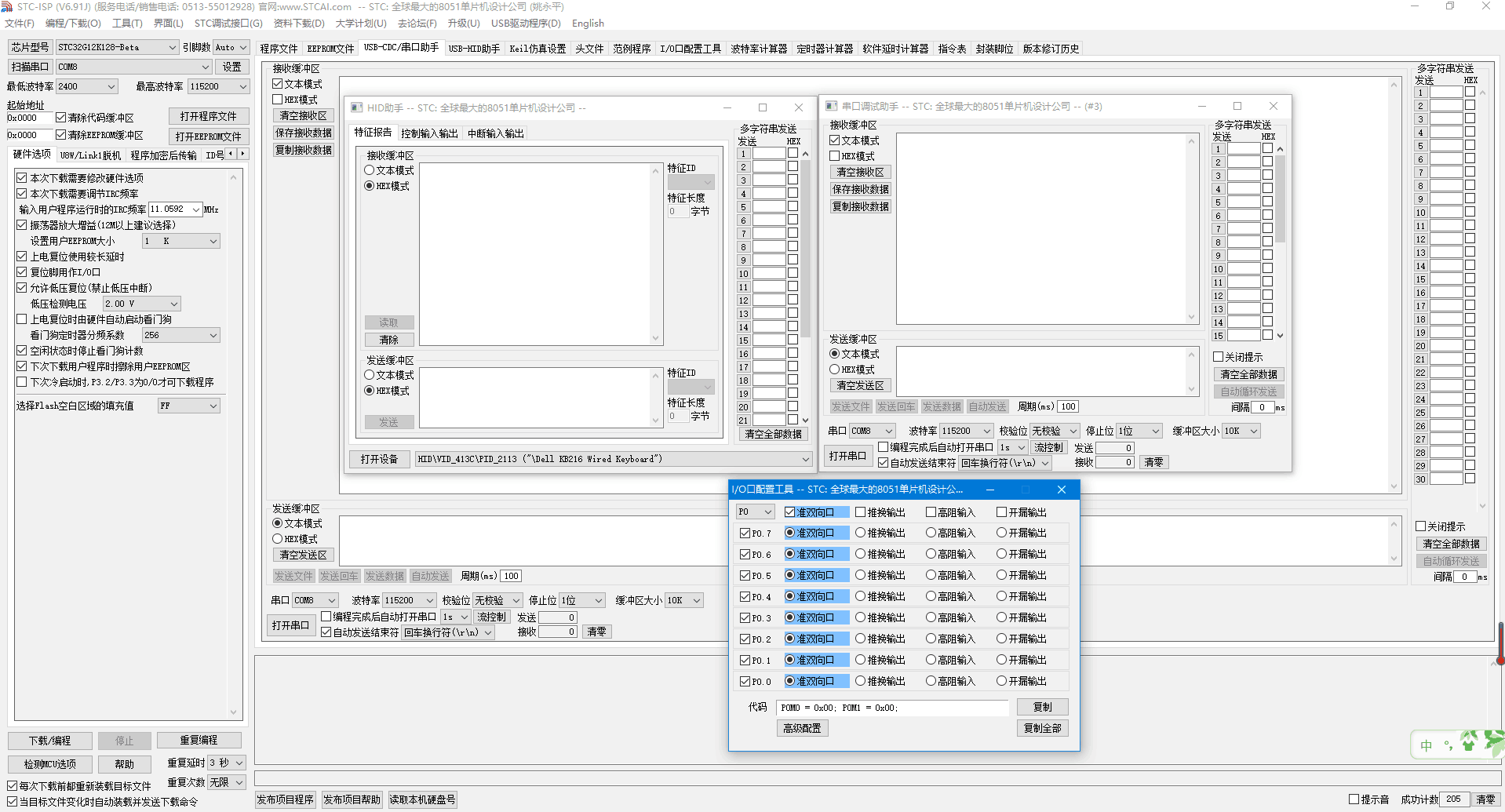Switch to the 程序文件 tab

click(279, 49)
